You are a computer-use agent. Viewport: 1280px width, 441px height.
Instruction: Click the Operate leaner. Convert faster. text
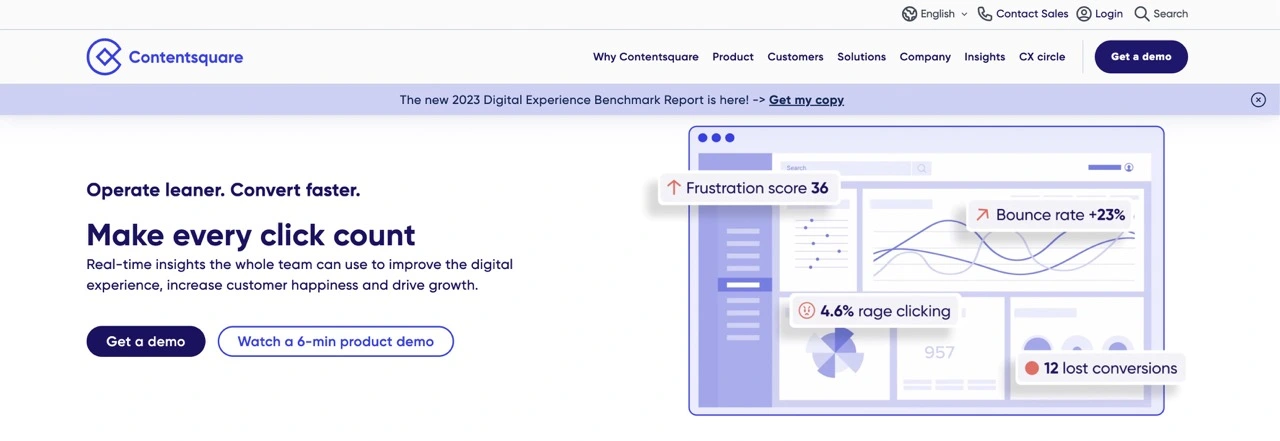223,190
